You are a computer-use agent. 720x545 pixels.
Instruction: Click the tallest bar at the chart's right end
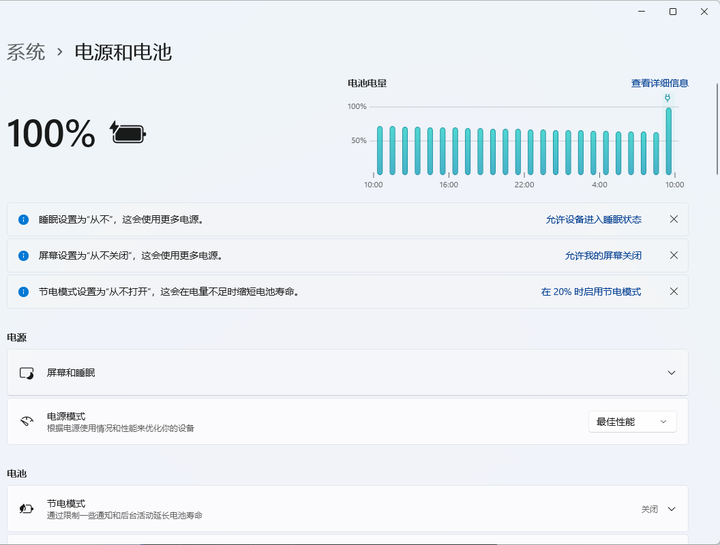click(669, 141)
